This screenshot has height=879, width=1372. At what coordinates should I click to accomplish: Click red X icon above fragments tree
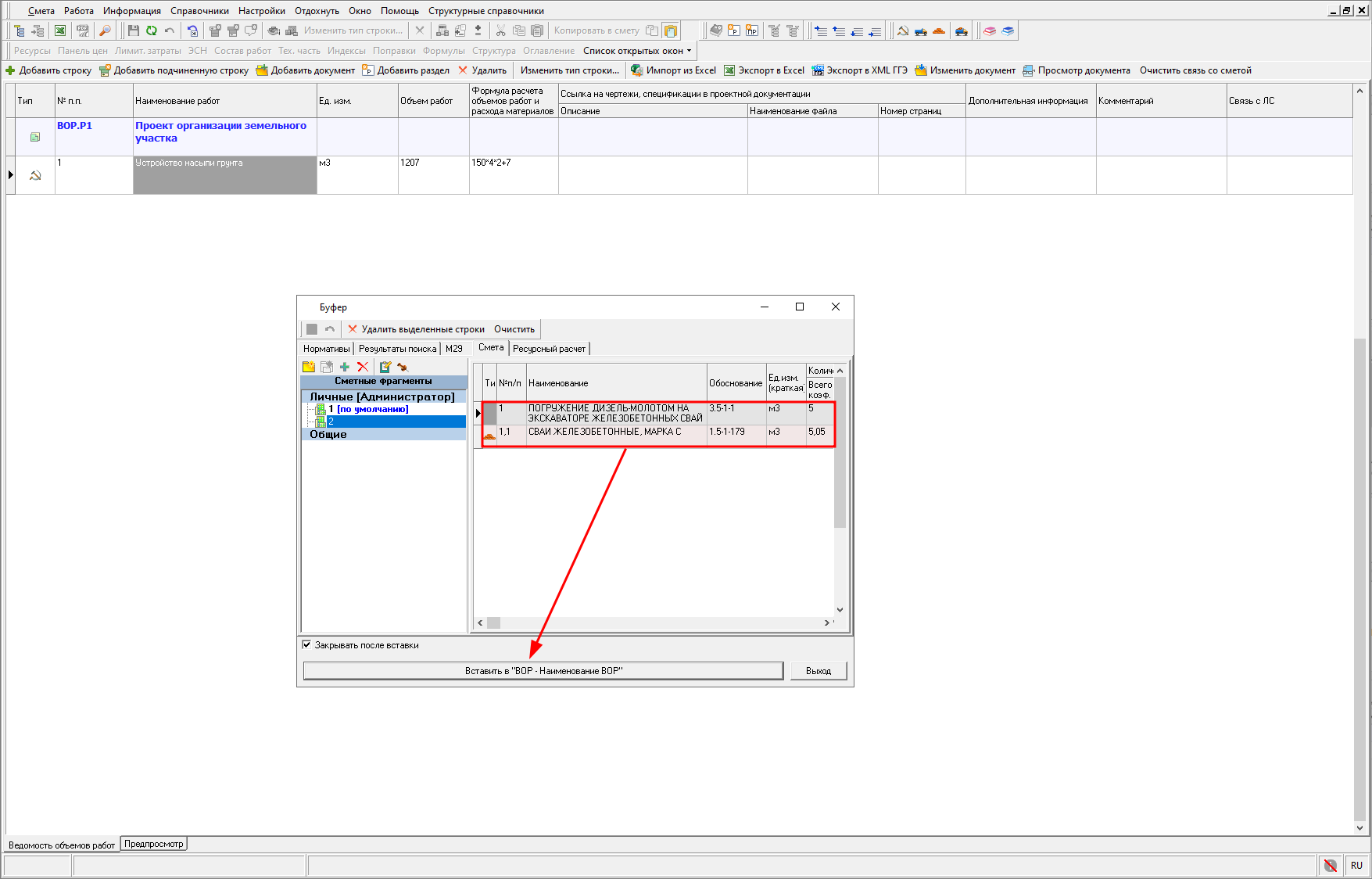coord(363,367)
